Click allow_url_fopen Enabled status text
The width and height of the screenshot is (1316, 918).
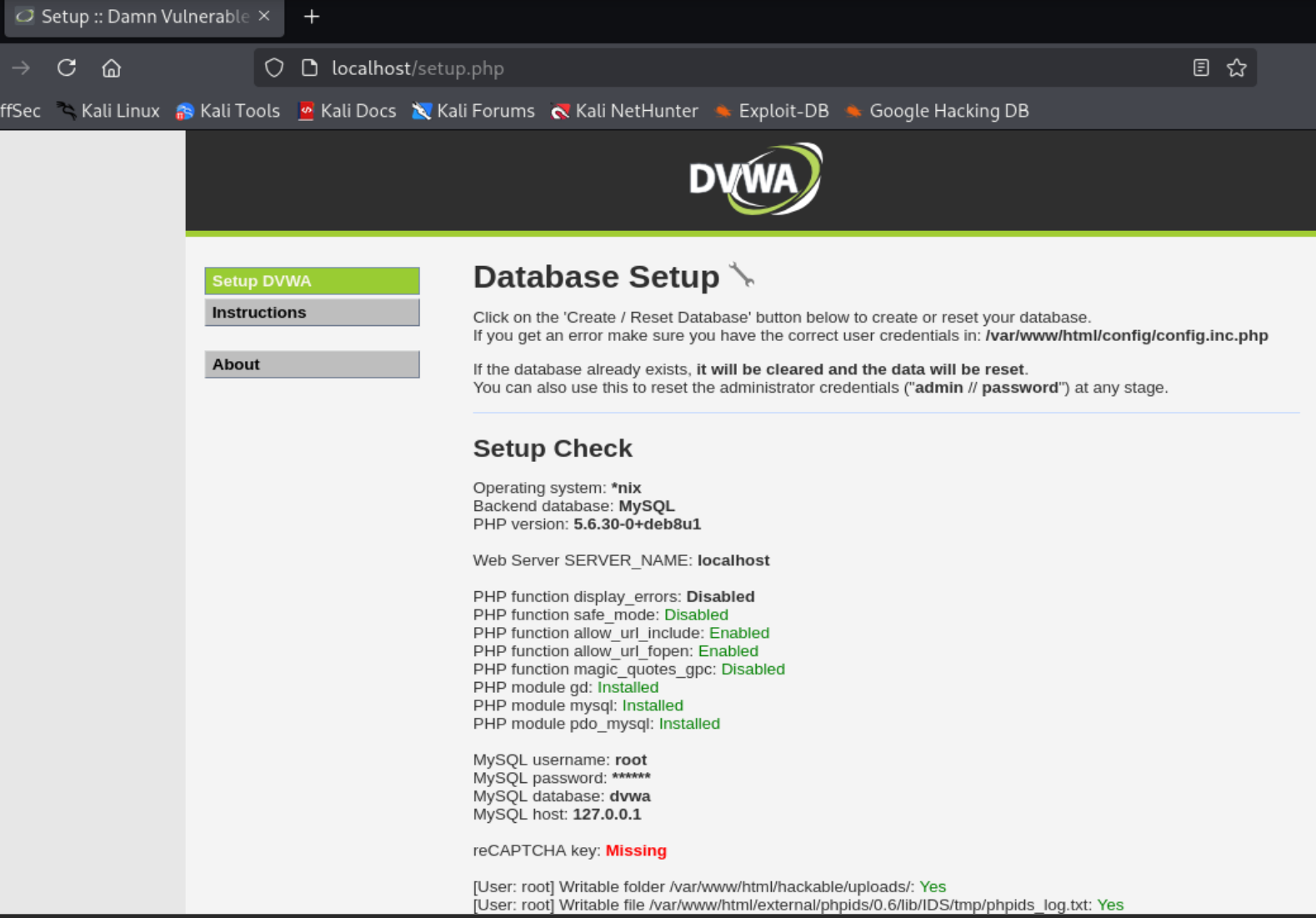[x=728, y=651]
